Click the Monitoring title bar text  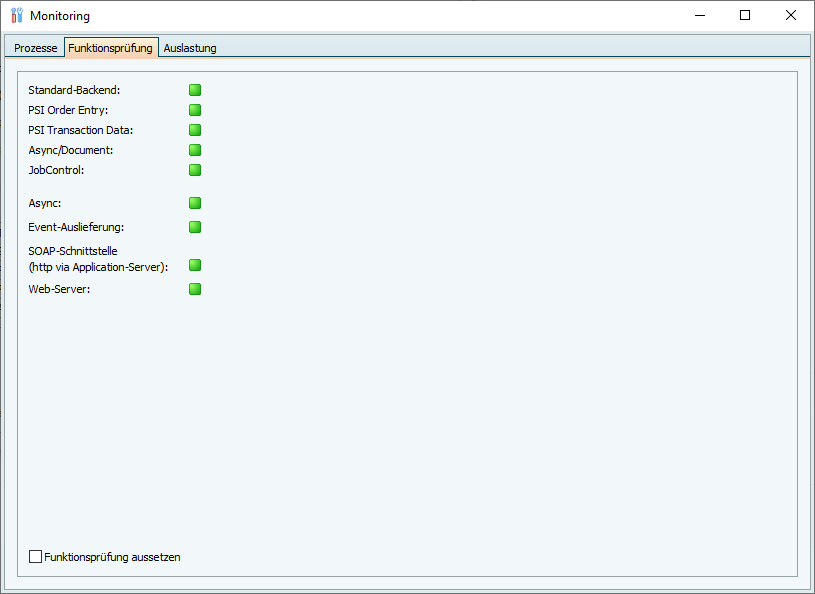click(x=59, y=17)
